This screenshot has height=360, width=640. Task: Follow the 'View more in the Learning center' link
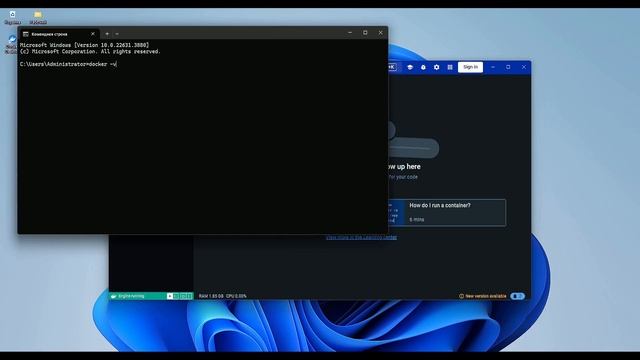click(x=361, y=237)
